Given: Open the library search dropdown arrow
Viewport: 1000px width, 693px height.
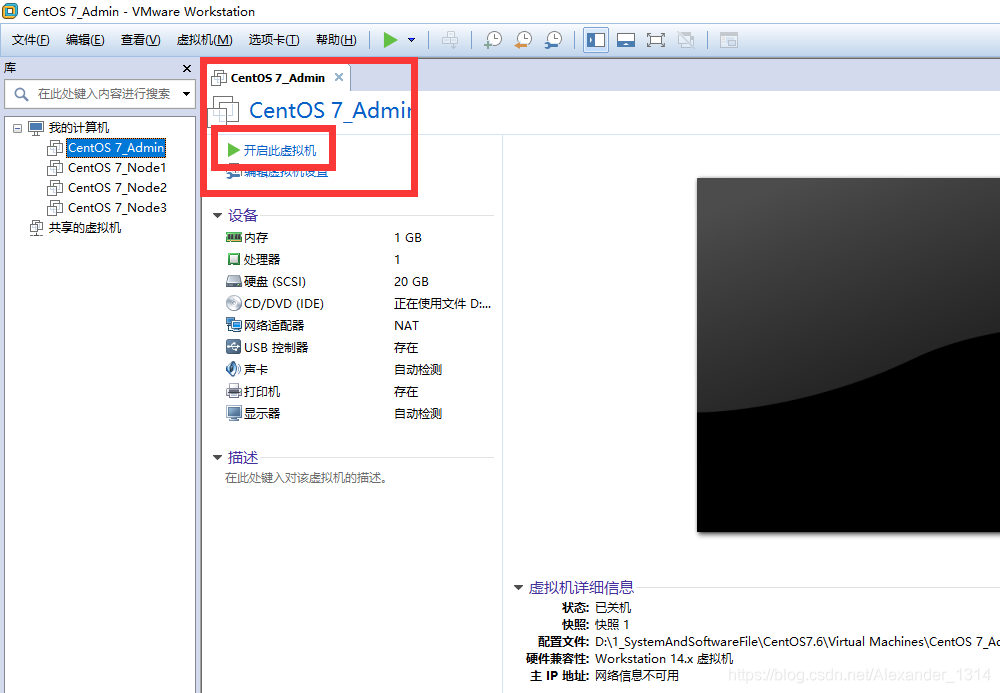Looking at the screenshot, I should 186,94.
